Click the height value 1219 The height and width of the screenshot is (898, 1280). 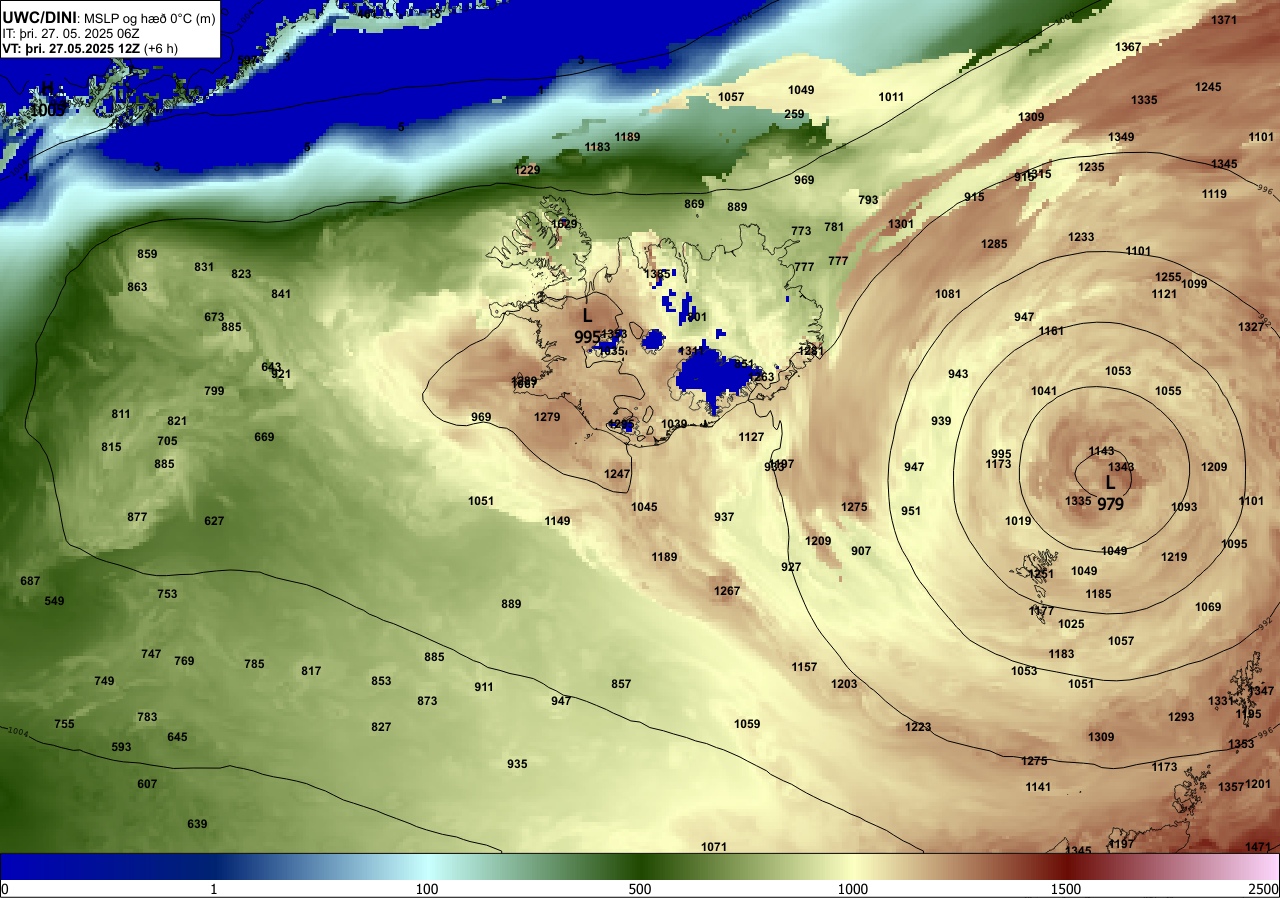pyautogui.click(x=1174, y=557)
